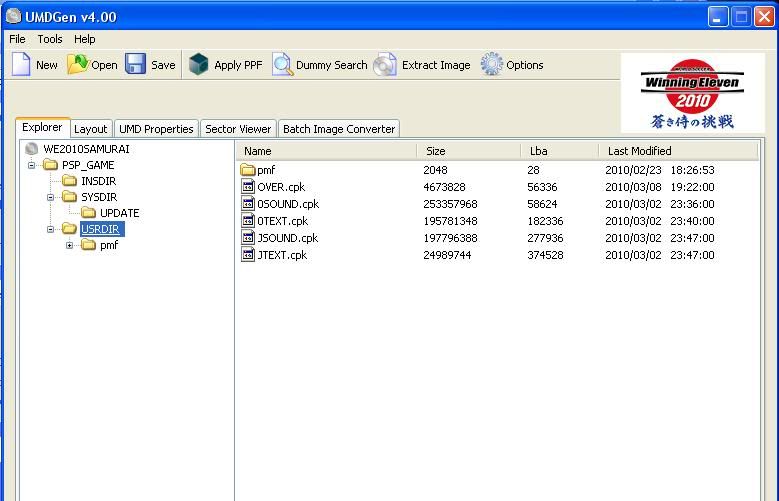
Task: Sort files by the Size column header
Action: 467,151
